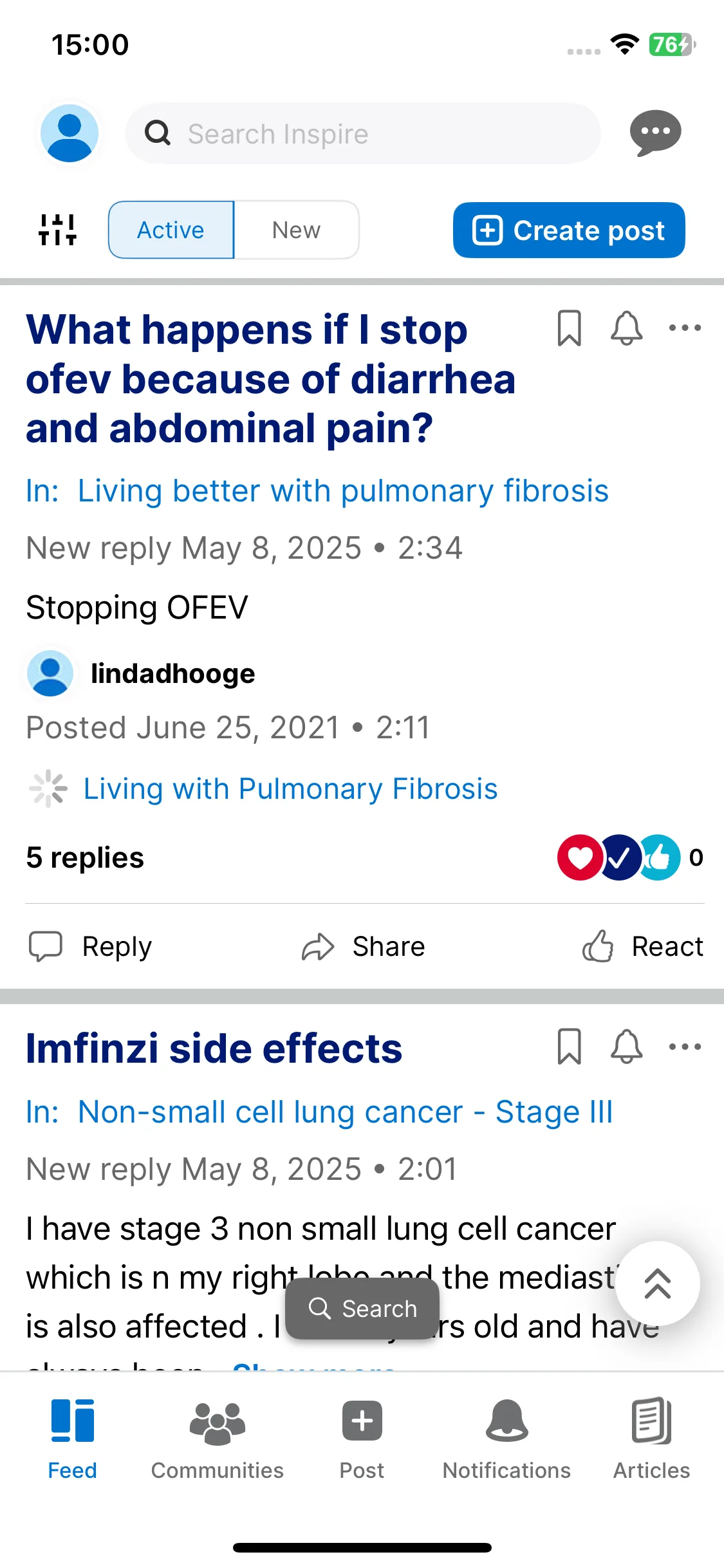Click the Search Inspire input field

point(364,133)
